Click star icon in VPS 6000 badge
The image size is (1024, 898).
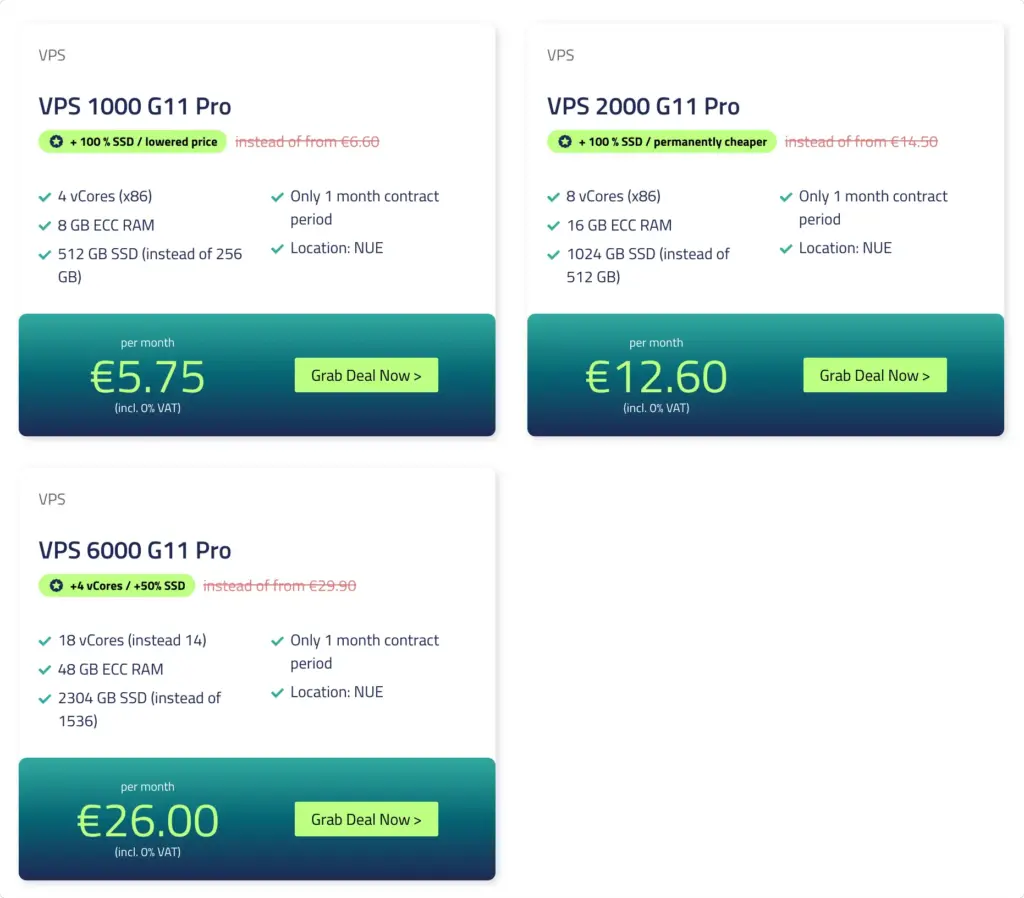(57, 586)
